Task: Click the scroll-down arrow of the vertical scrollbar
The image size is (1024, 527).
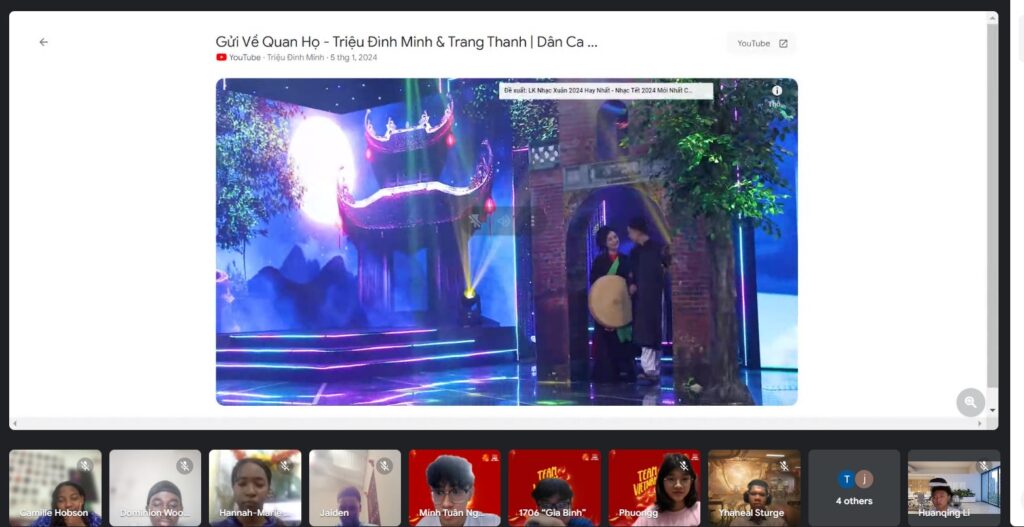Action: (x=993, y=410)
